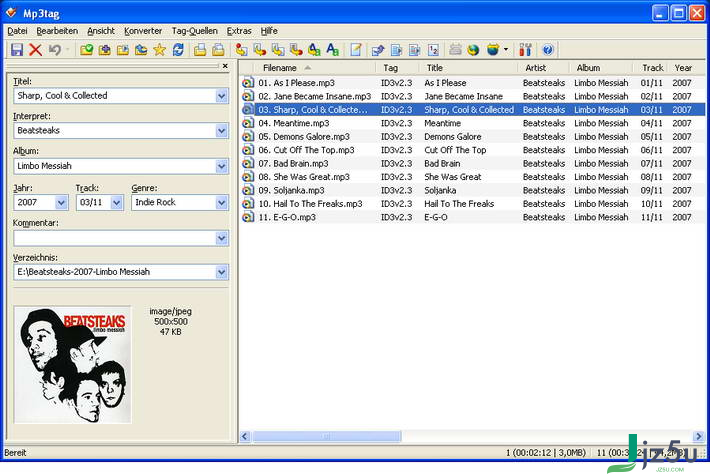Open the Datei menu
710x474 pixels.
coord(17,31)
